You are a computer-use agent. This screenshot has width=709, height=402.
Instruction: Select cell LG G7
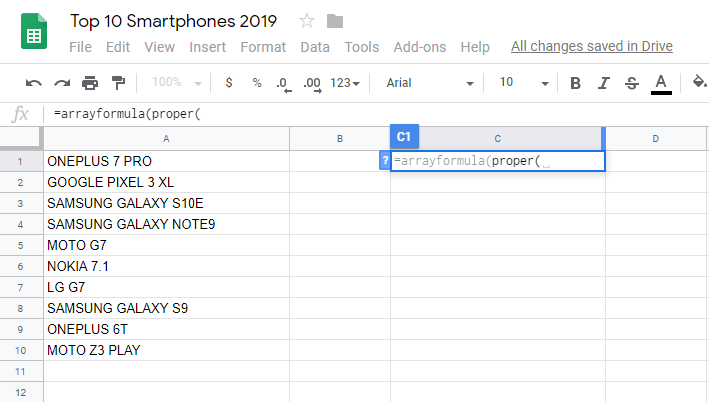pos(166,288)
